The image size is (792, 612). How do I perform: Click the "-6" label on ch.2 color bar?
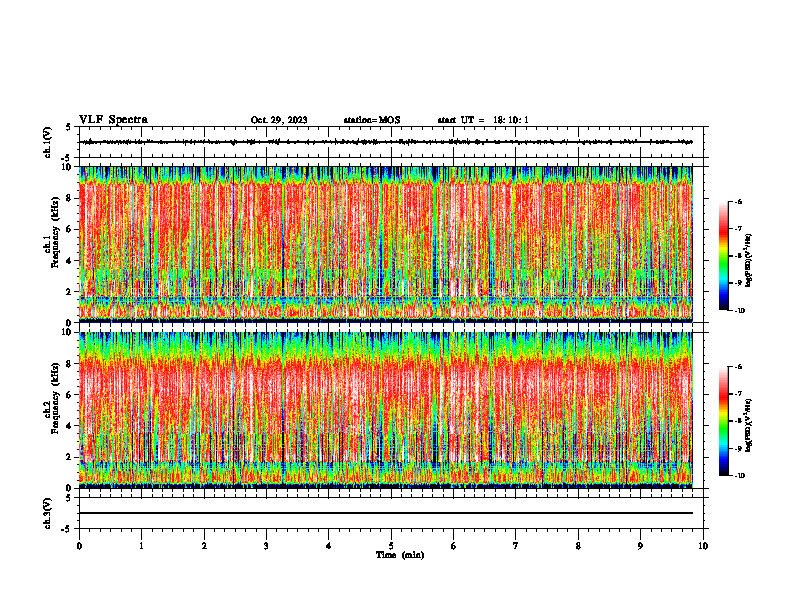(x=738, y=367)
